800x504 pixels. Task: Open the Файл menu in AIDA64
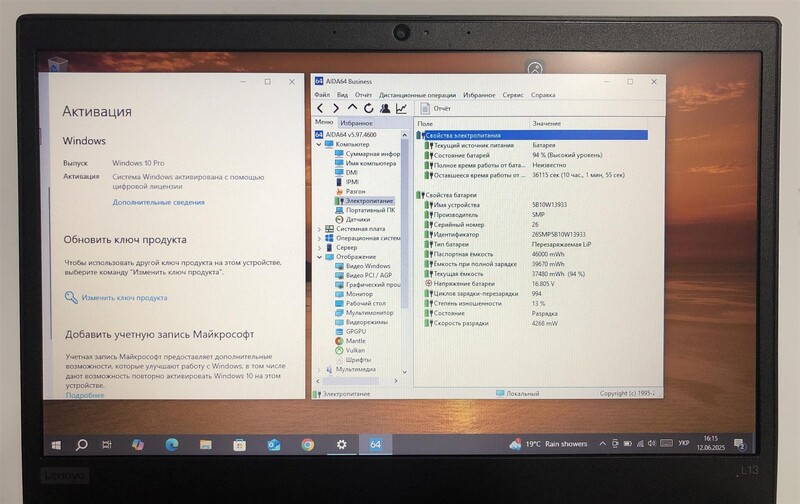pos(322,95)
